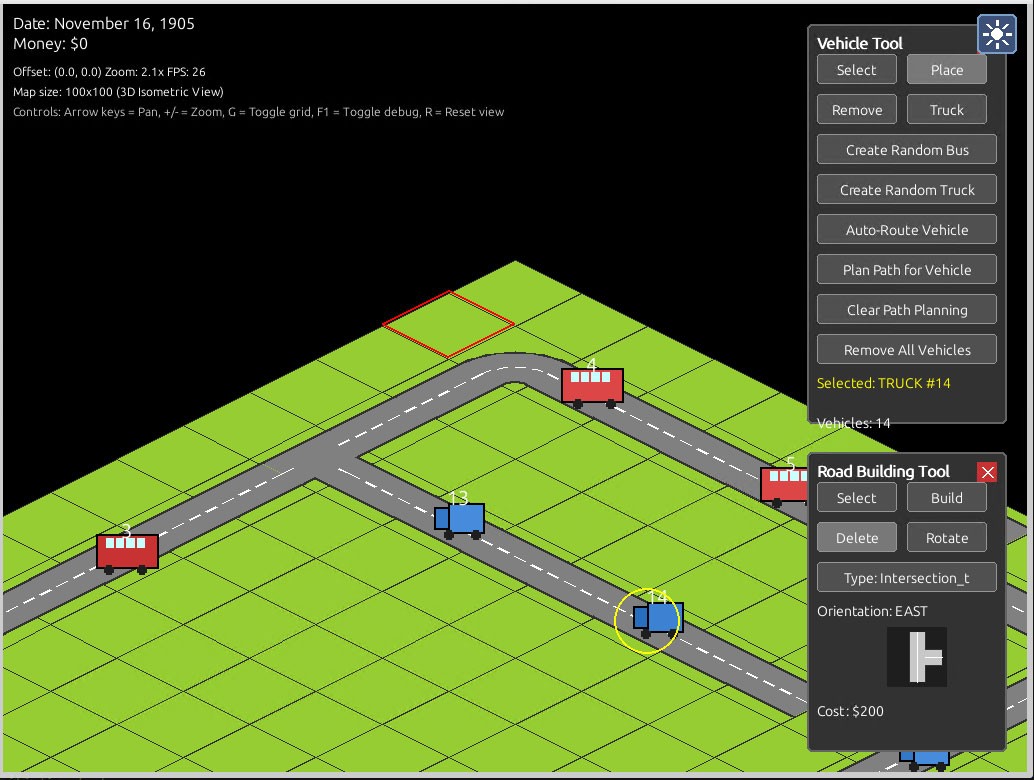Clear Path Planning
Image resolution: width=1034 pixels, height=780 pixels.
tap(906, 309)
